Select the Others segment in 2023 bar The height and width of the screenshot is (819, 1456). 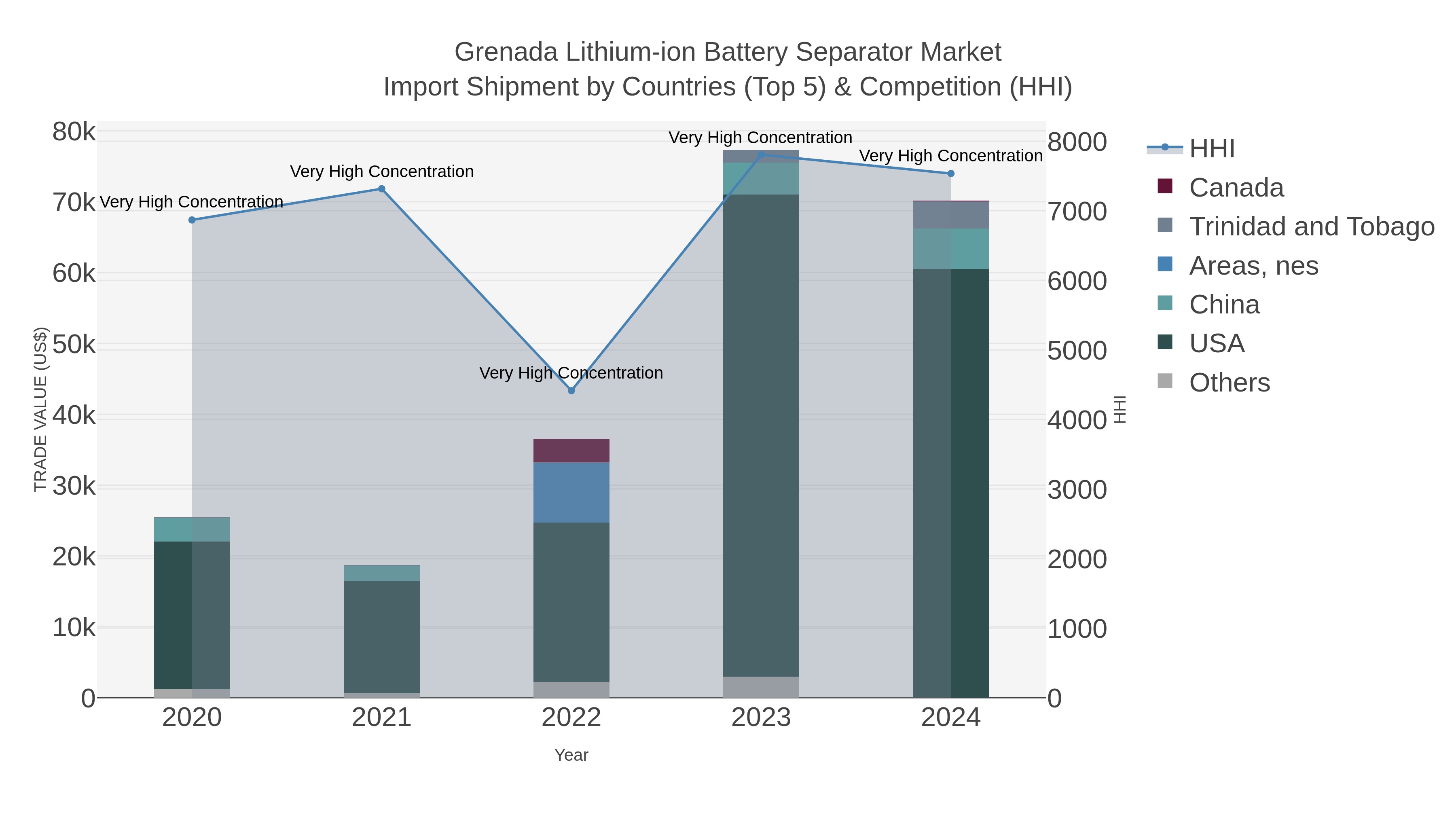[x=761, y=687]
